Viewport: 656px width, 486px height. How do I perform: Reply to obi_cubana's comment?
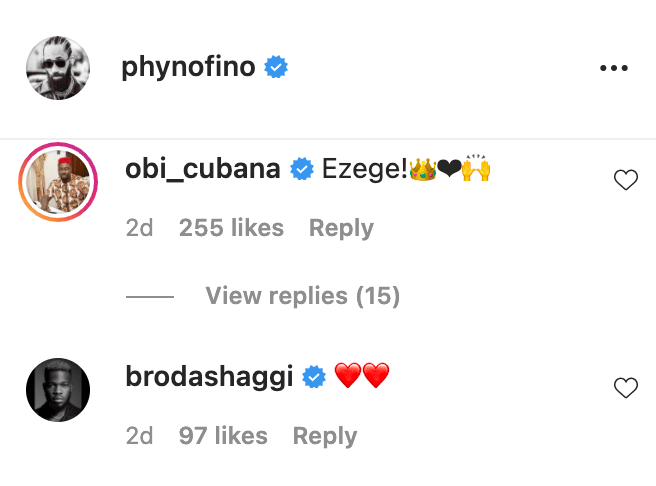[341, 228]
